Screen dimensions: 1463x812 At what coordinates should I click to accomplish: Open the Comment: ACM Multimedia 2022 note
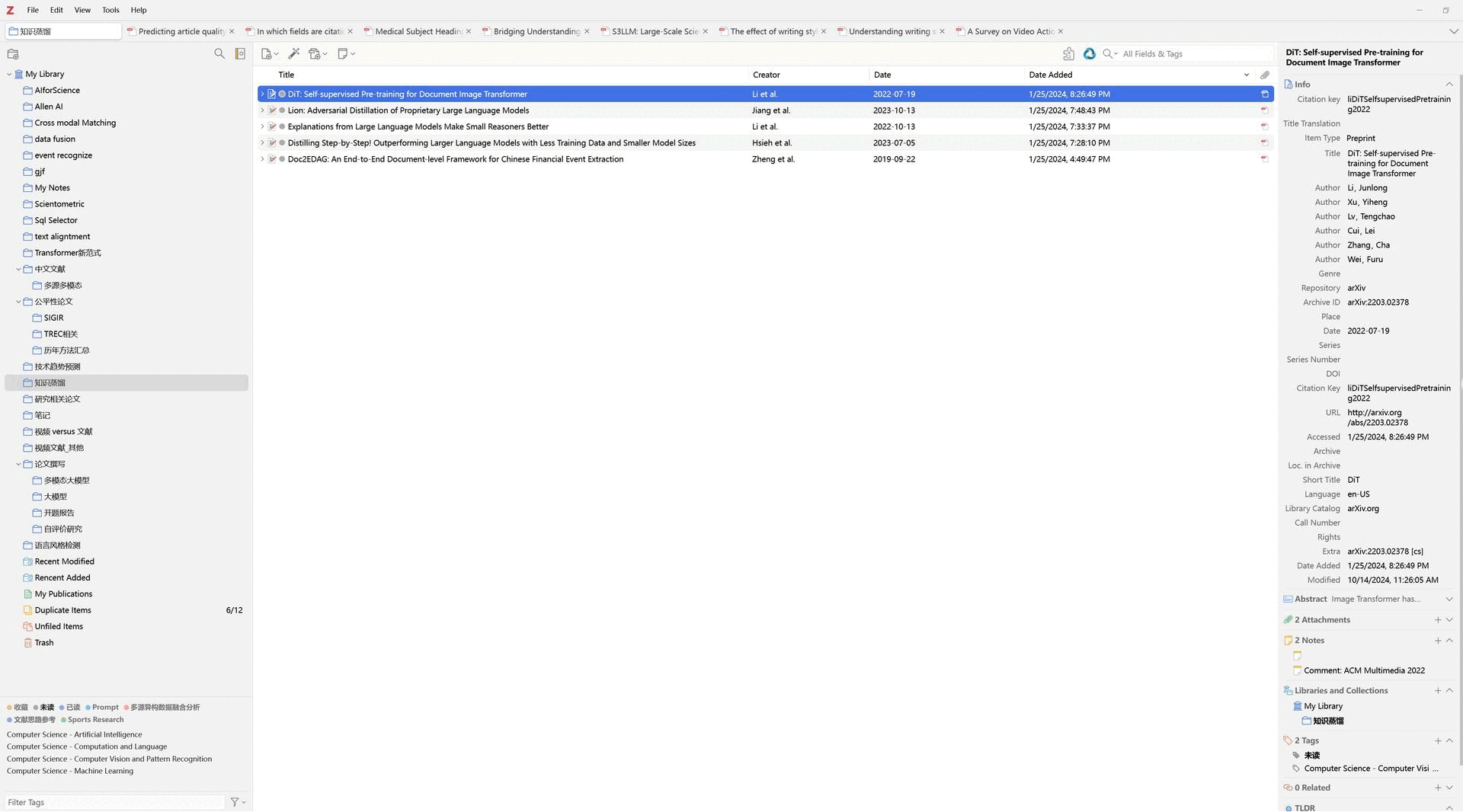pos(1364,671)
